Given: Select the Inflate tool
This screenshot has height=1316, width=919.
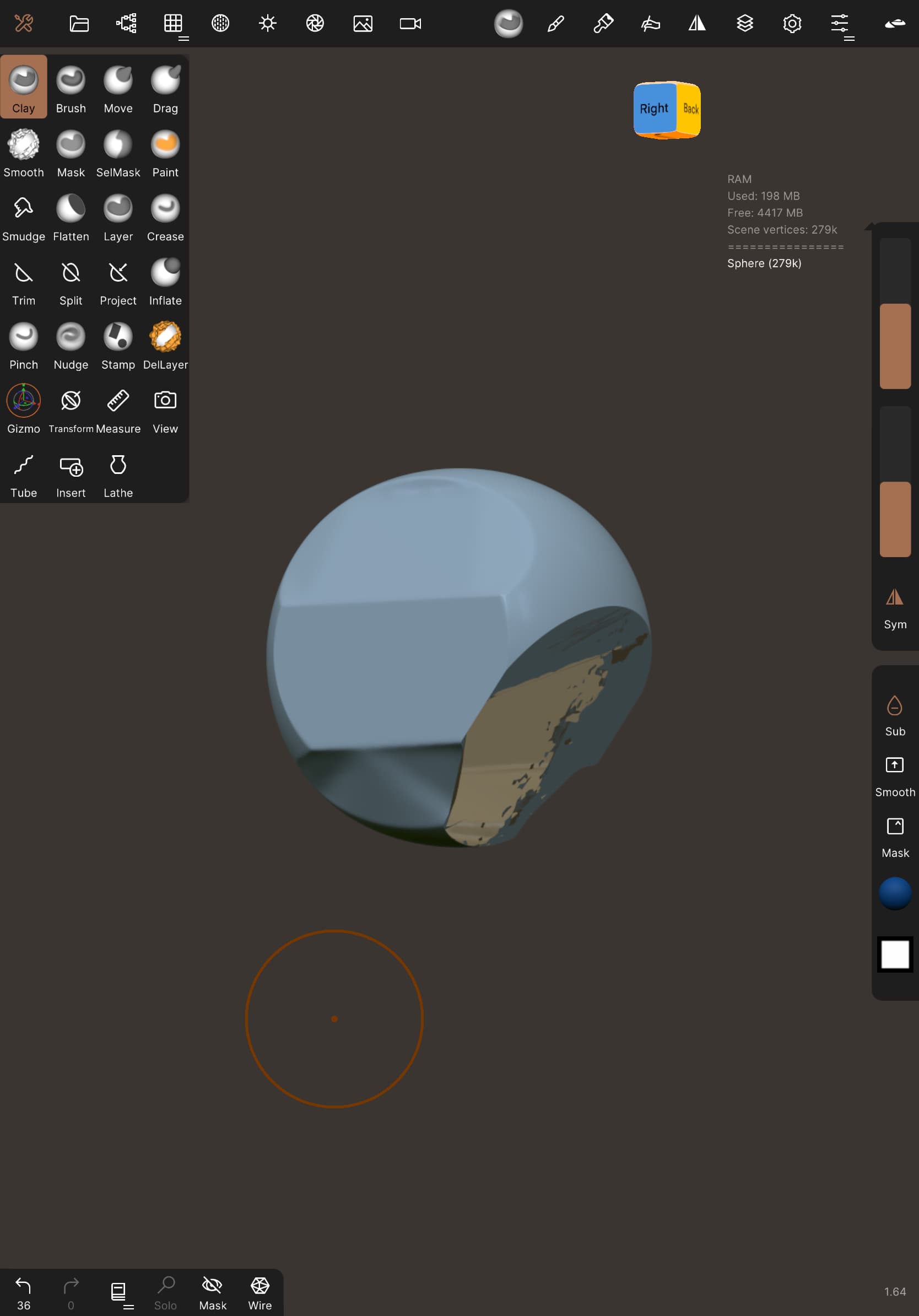Looking at the screenshot, I should click(x=166, y=280).
